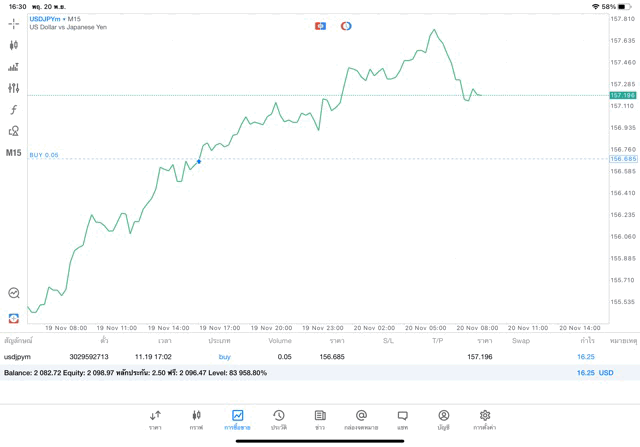The width and height of the screenshot is (640, 447).
Task: Select the usdjpym buy position row
Action: [x=300, y=356]
